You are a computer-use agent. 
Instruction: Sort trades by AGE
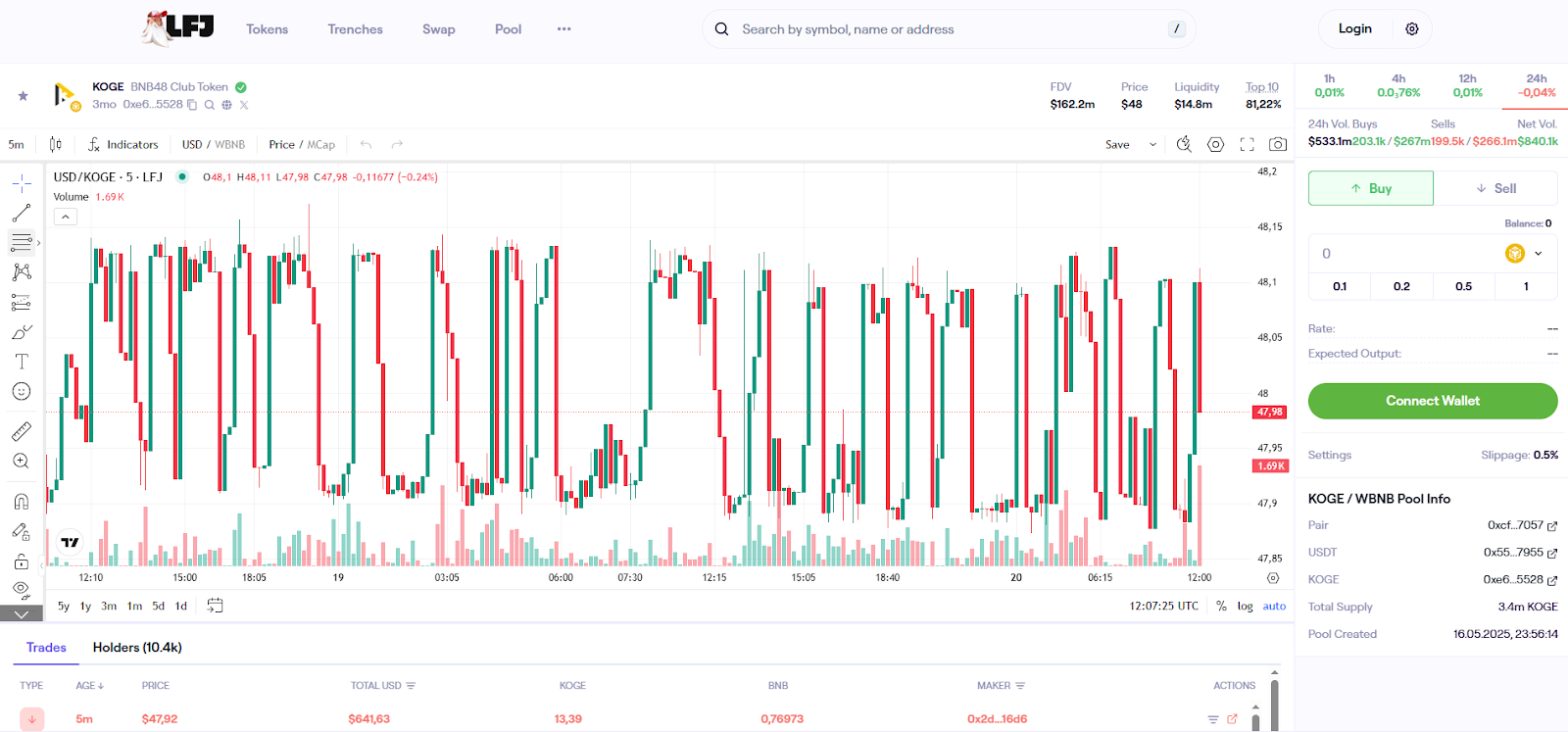[89, 686]
